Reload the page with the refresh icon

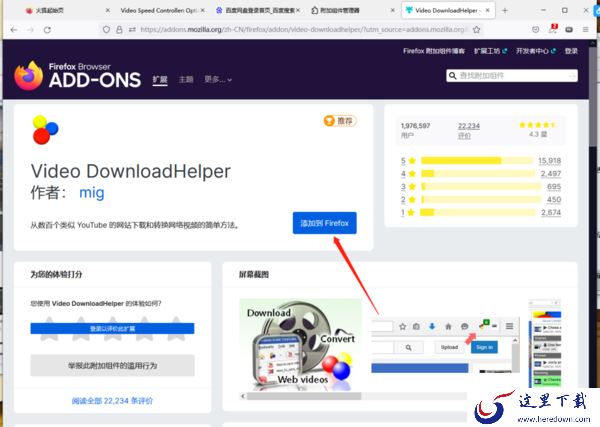point(47,30)
